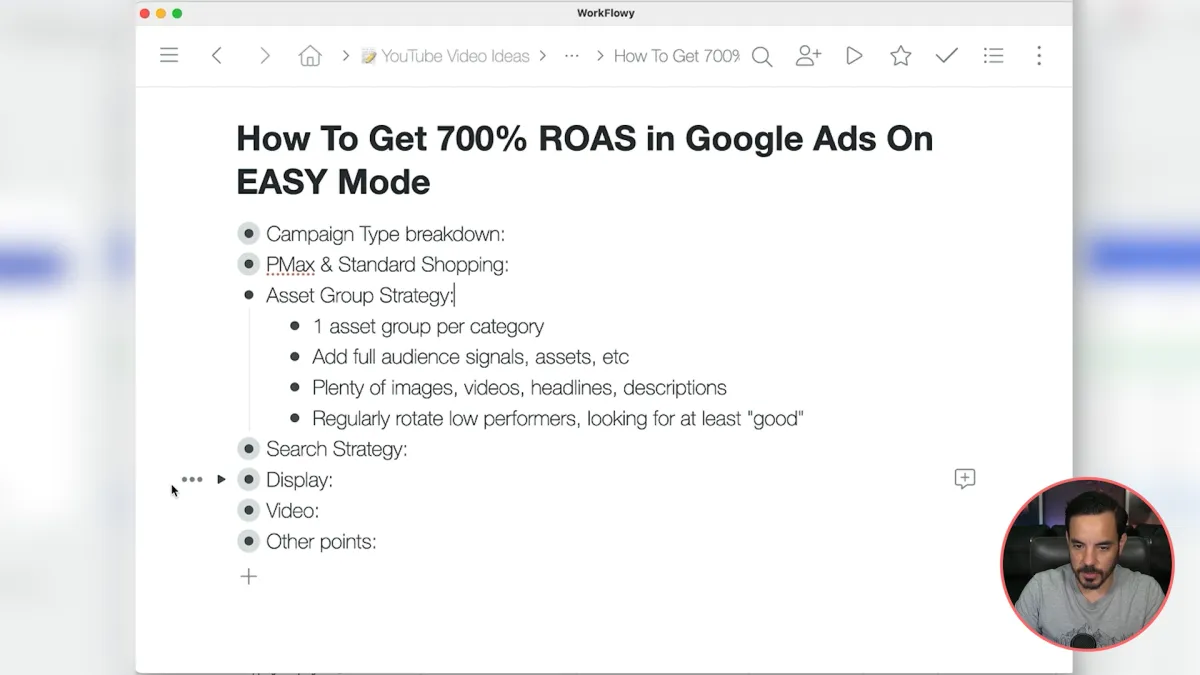Click 'Regularly rotate low performers' line
1200x675 pixels.
point(558,418)
